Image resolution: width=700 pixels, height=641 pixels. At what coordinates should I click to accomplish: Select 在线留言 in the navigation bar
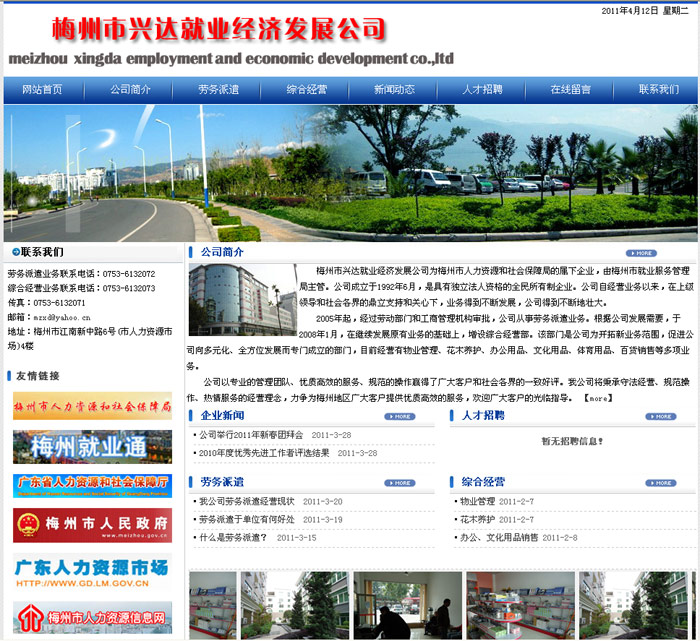tap(570, 90)
